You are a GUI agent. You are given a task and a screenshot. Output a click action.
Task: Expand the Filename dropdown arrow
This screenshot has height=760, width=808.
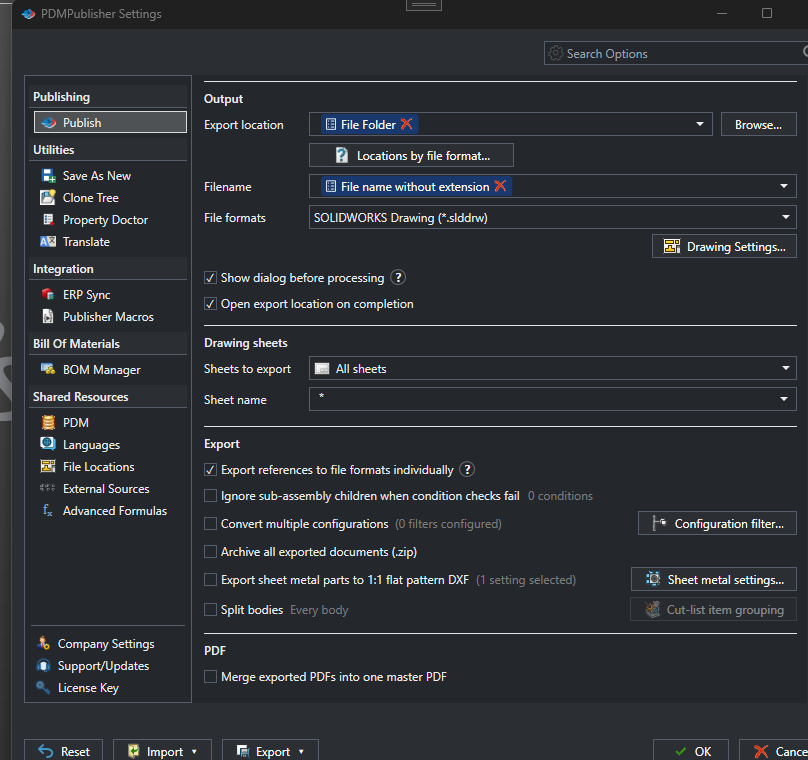click(784, 186)
